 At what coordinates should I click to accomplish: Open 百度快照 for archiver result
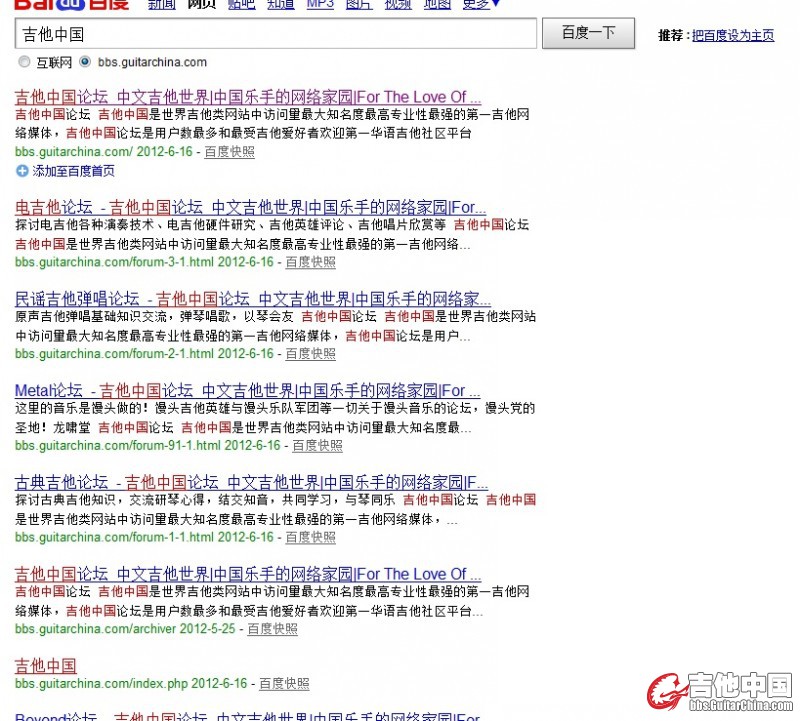tap(272, 629)
